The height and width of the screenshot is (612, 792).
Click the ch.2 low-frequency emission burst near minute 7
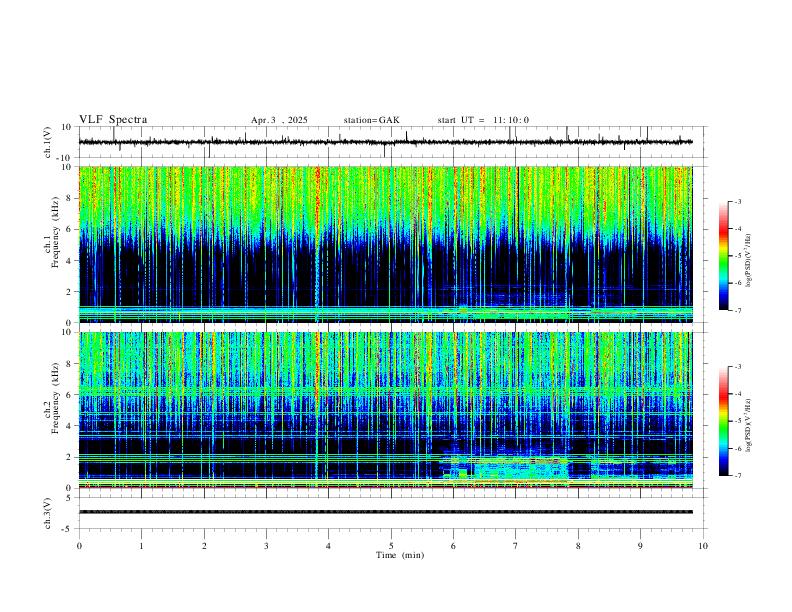pyautogui.click(x=520, y=469)
